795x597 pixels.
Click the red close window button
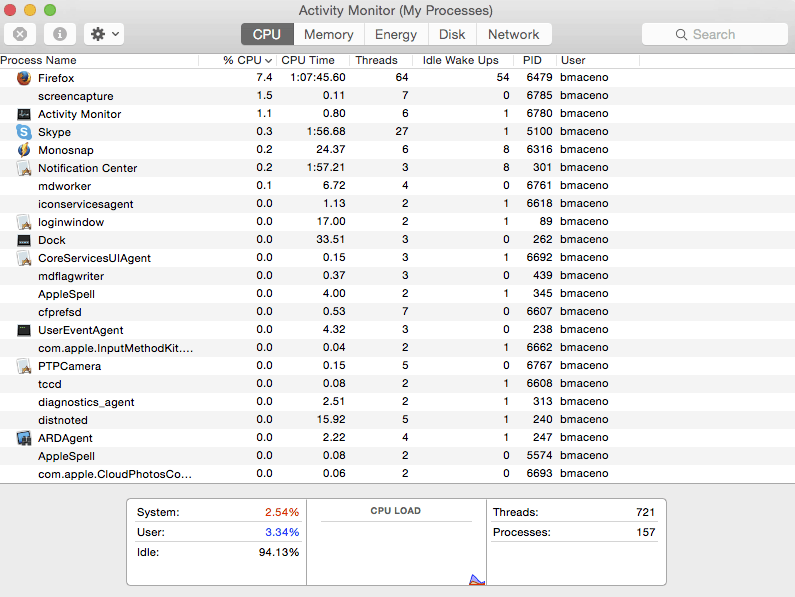point(10,10)
